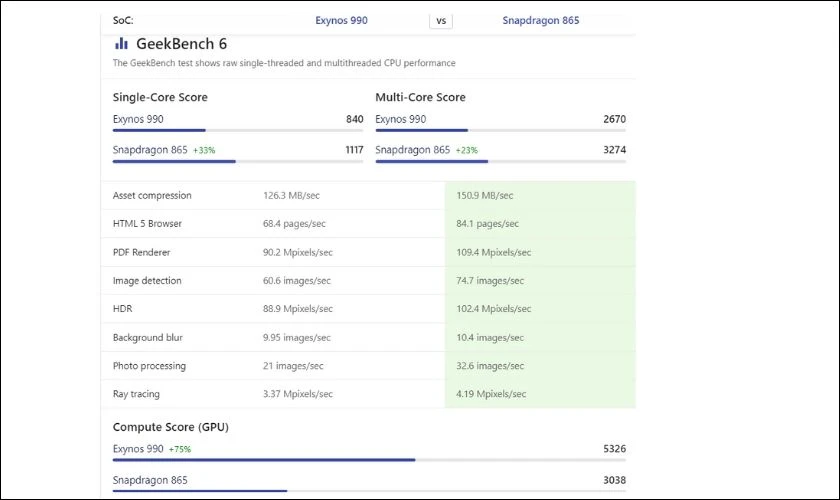This screenshot has height=500, width=840.
Task: Select the Asset compression row label
Action: click(x=152, y=196)
